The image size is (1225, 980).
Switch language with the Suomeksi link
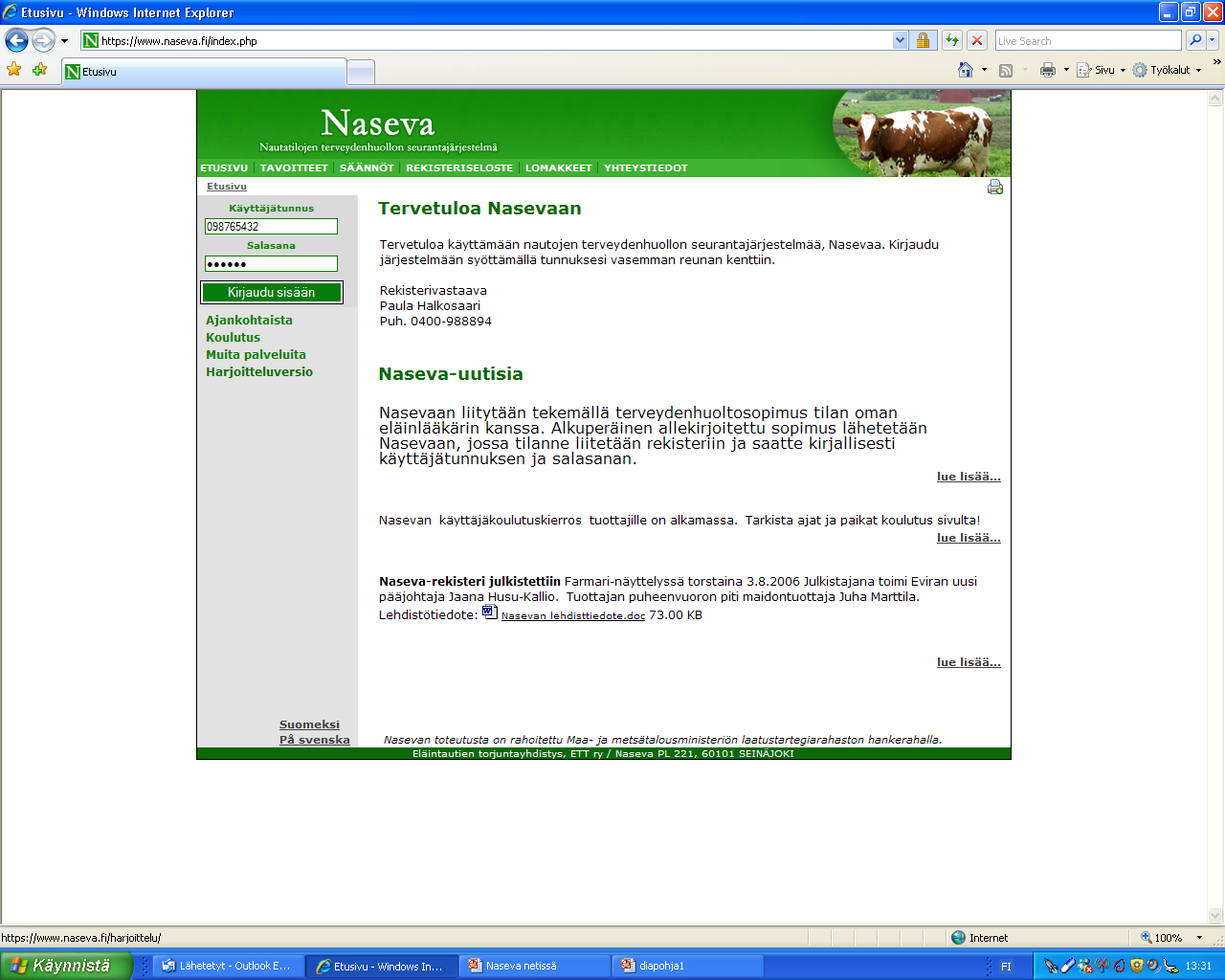tap(309, 724)
